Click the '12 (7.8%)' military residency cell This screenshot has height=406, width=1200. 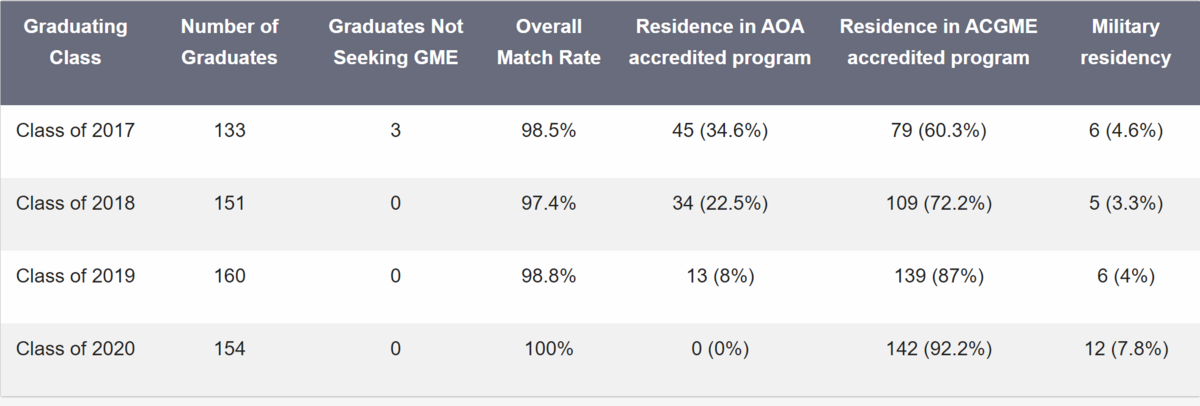click(1131, 349)
